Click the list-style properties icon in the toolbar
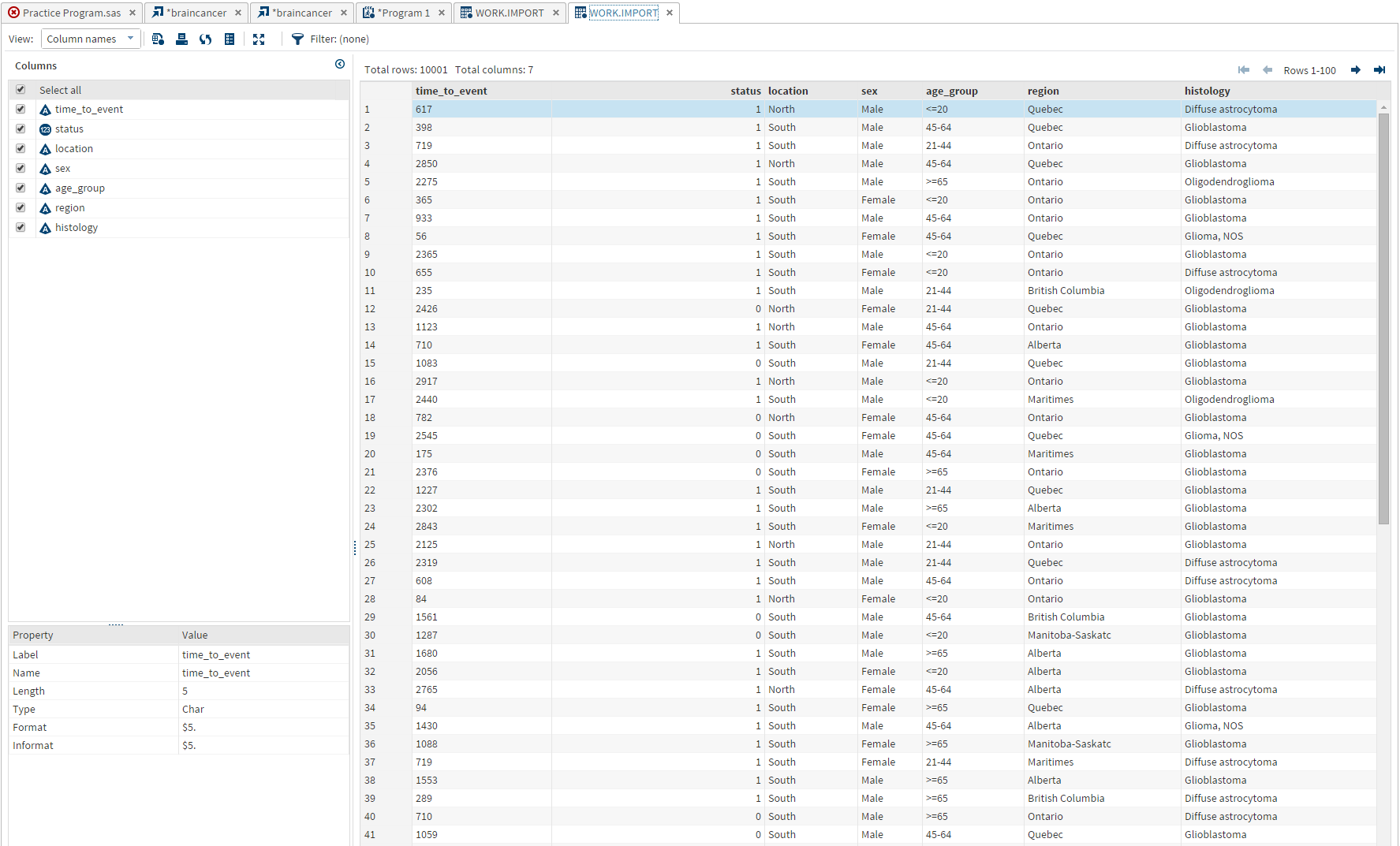The width and height of the screenshot is (1400, 846). point(230,39)
